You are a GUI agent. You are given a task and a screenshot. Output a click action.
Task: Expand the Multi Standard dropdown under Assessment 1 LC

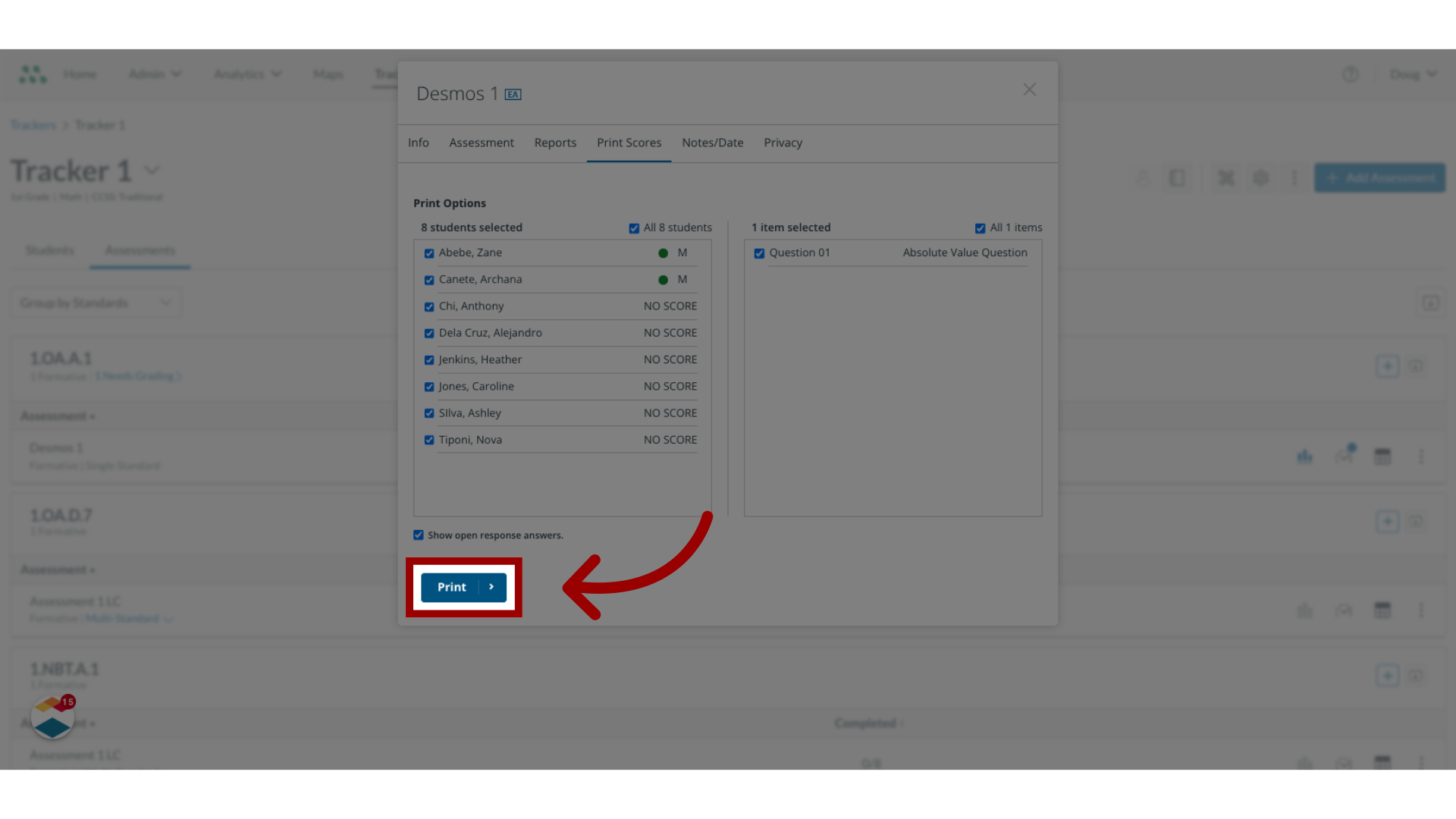pos(130,619)
